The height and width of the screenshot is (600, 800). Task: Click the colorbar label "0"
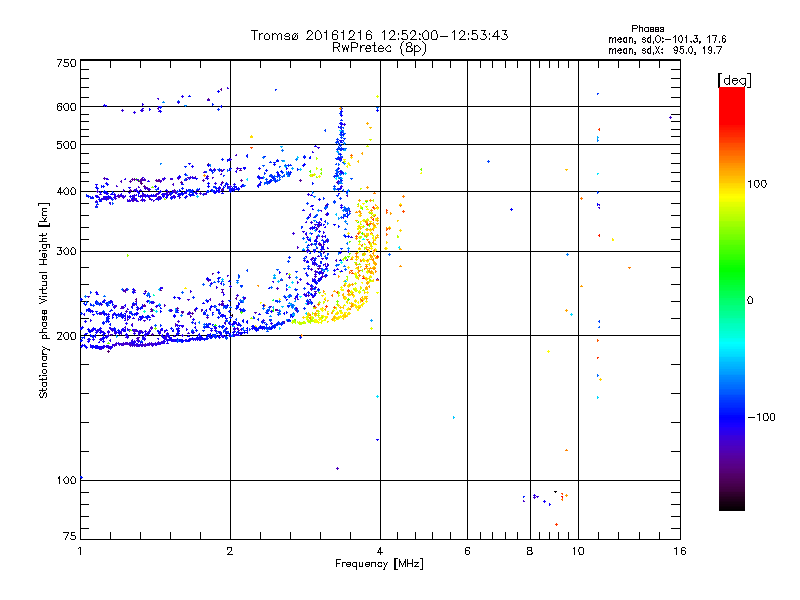(750, 301)
